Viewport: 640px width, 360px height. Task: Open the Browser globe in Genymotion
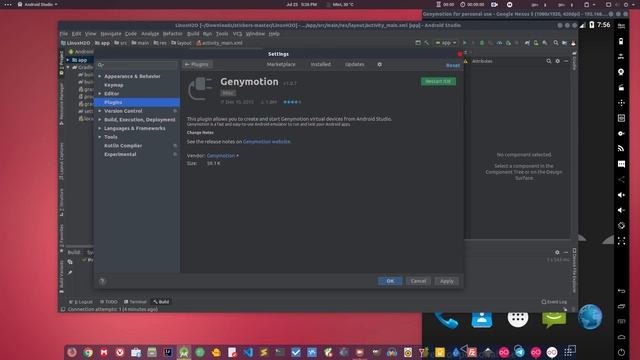[x=590, y=317]
